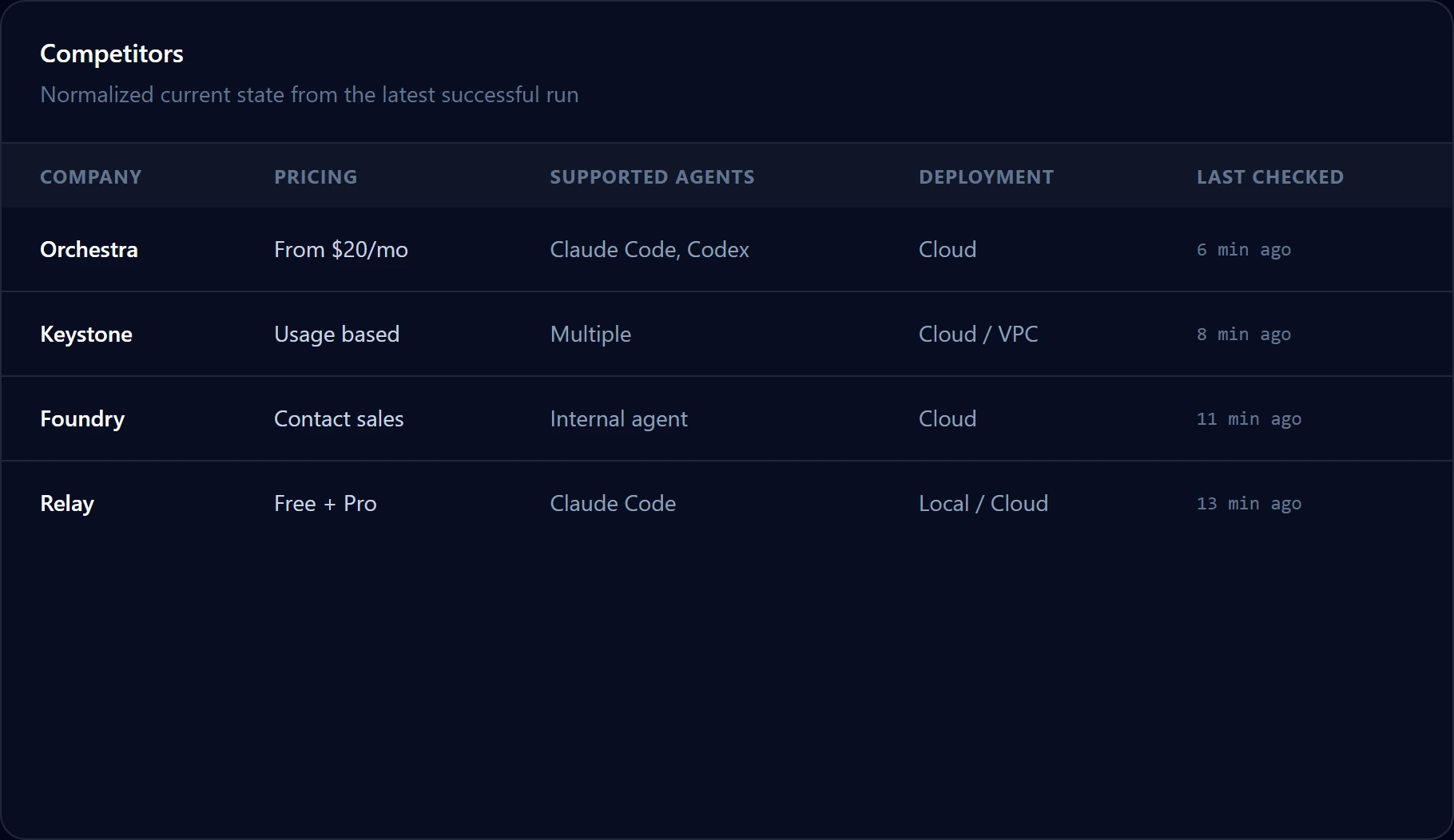Click Orchestra's 'Cloud' deployment cell
1454x840 pixels.
(x=947, y=249)
